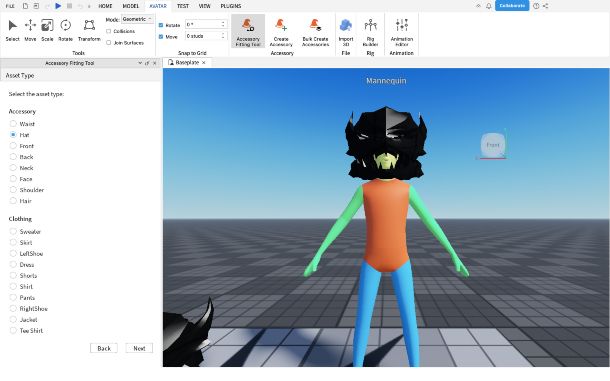Viewport: 610px width, 381px height.
Task: Select the Dress clothing option
Action: tap(13, 265)
